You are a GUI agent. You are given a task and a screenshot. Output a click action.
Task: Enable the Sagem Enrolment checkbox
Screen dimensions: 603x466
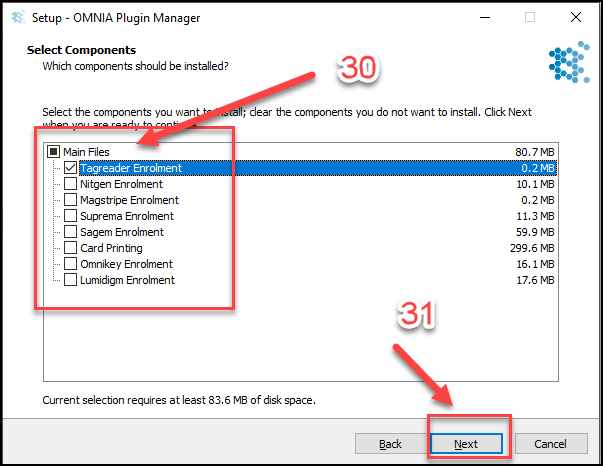tap(70, 232)
